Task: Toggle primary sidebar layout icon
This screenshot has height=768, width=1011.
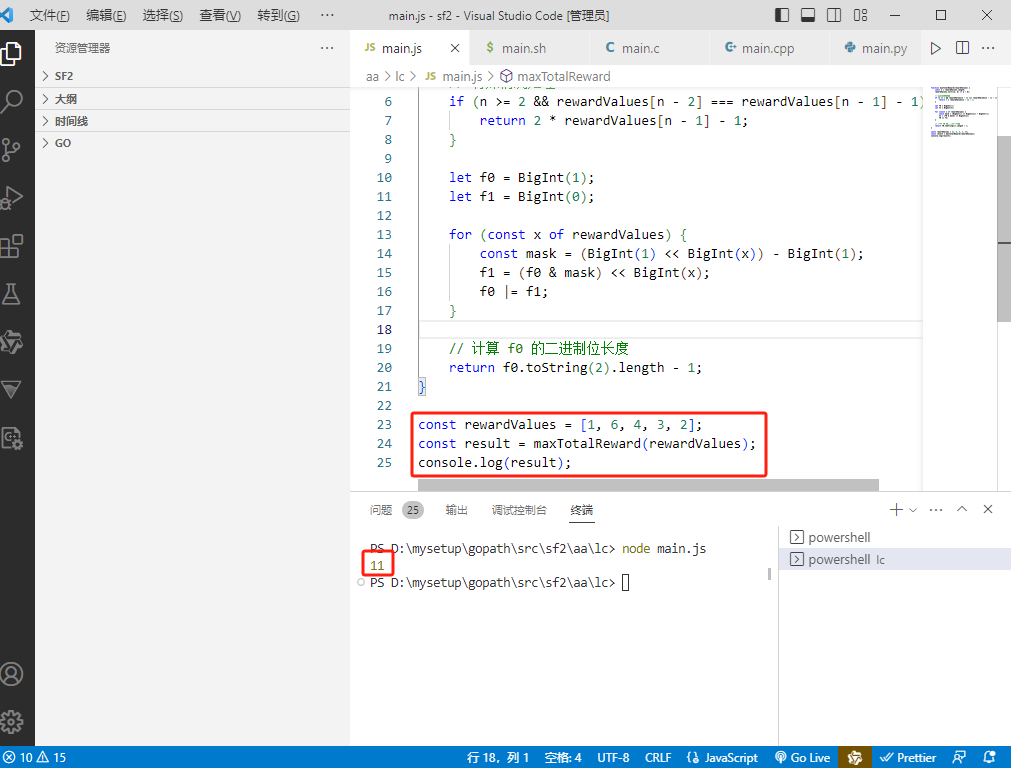Action: click(x=781, y=15)
